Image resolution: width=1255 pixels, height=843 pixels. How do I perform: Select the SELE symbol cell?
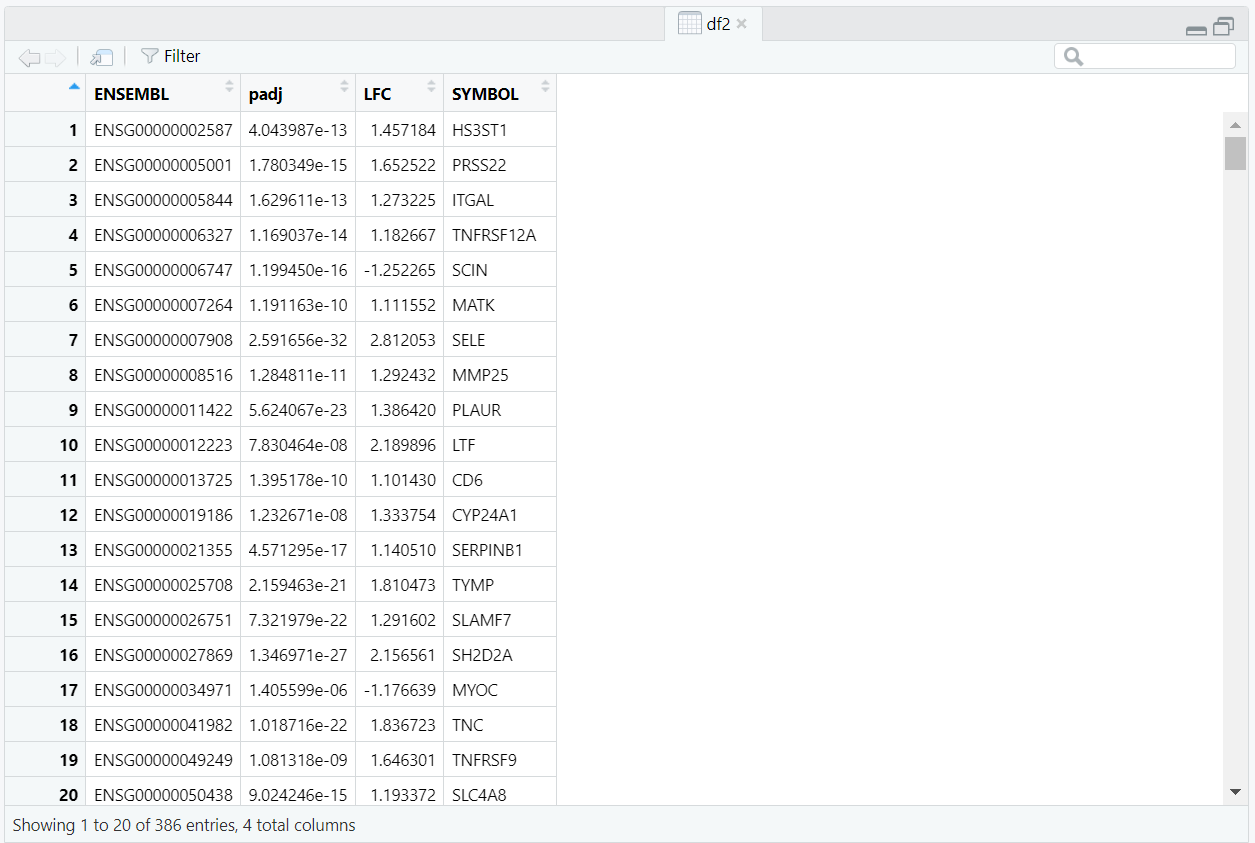[468, 340]
